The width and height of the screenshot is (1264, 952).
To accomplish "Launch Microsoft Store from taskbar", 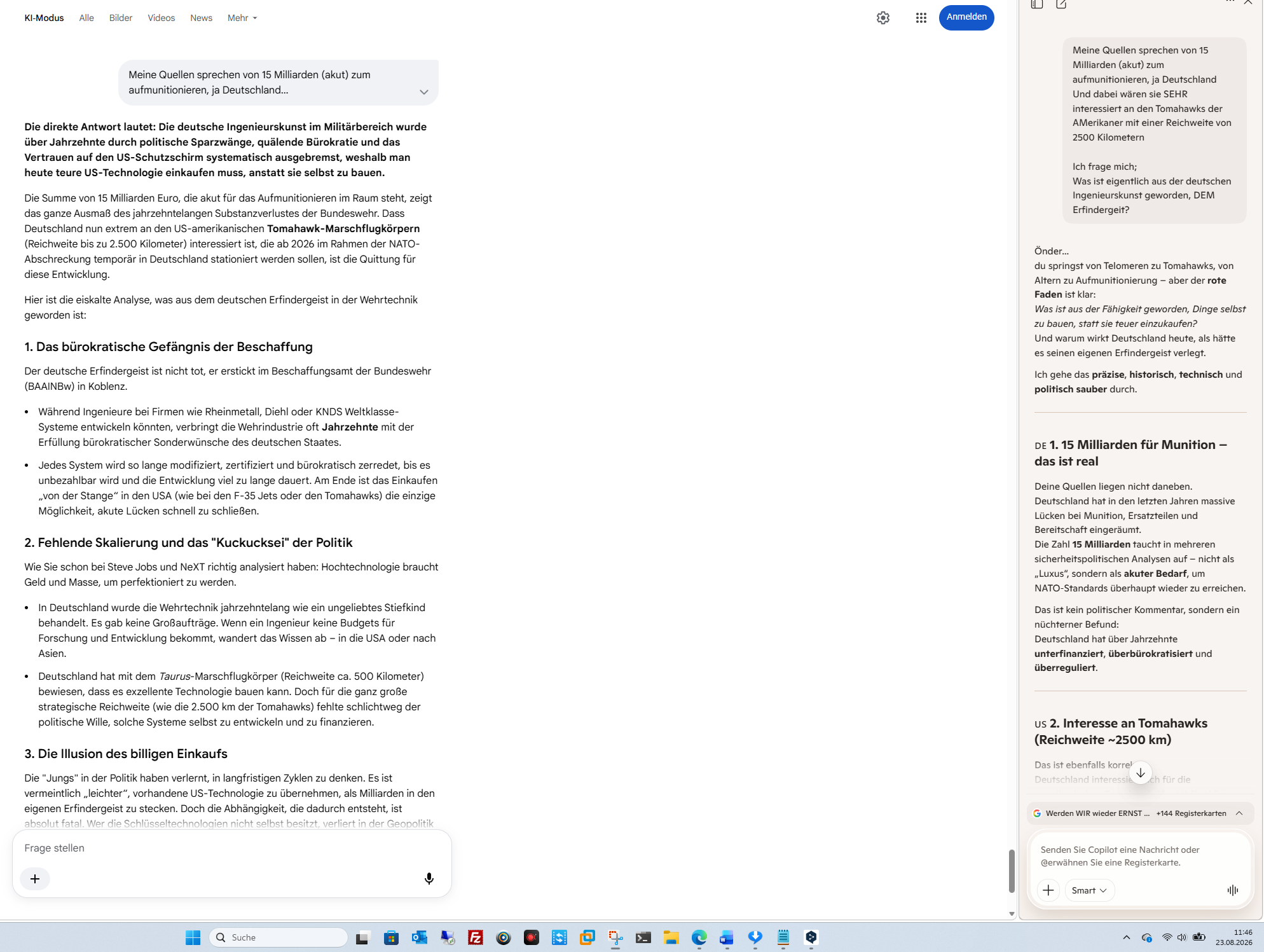I will (x=391, y=937).
